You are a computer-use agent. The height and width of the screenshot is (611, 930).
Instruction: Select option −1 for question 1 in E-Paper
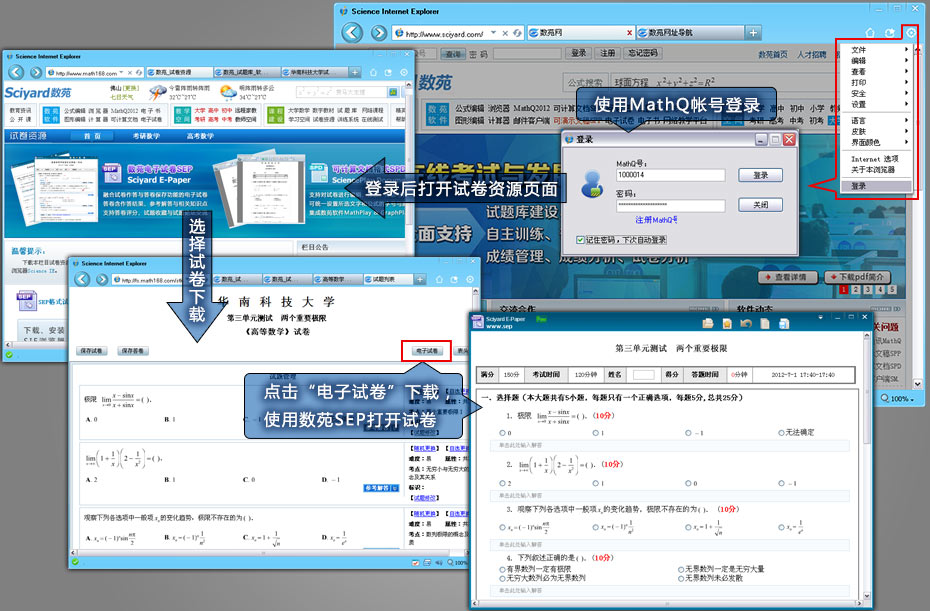click(688, 433)
